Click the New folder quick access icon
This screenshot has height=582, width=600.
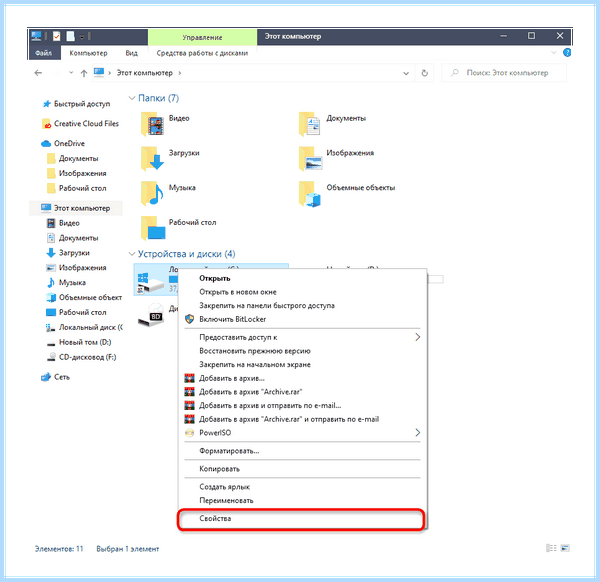[x=70, y=36]
